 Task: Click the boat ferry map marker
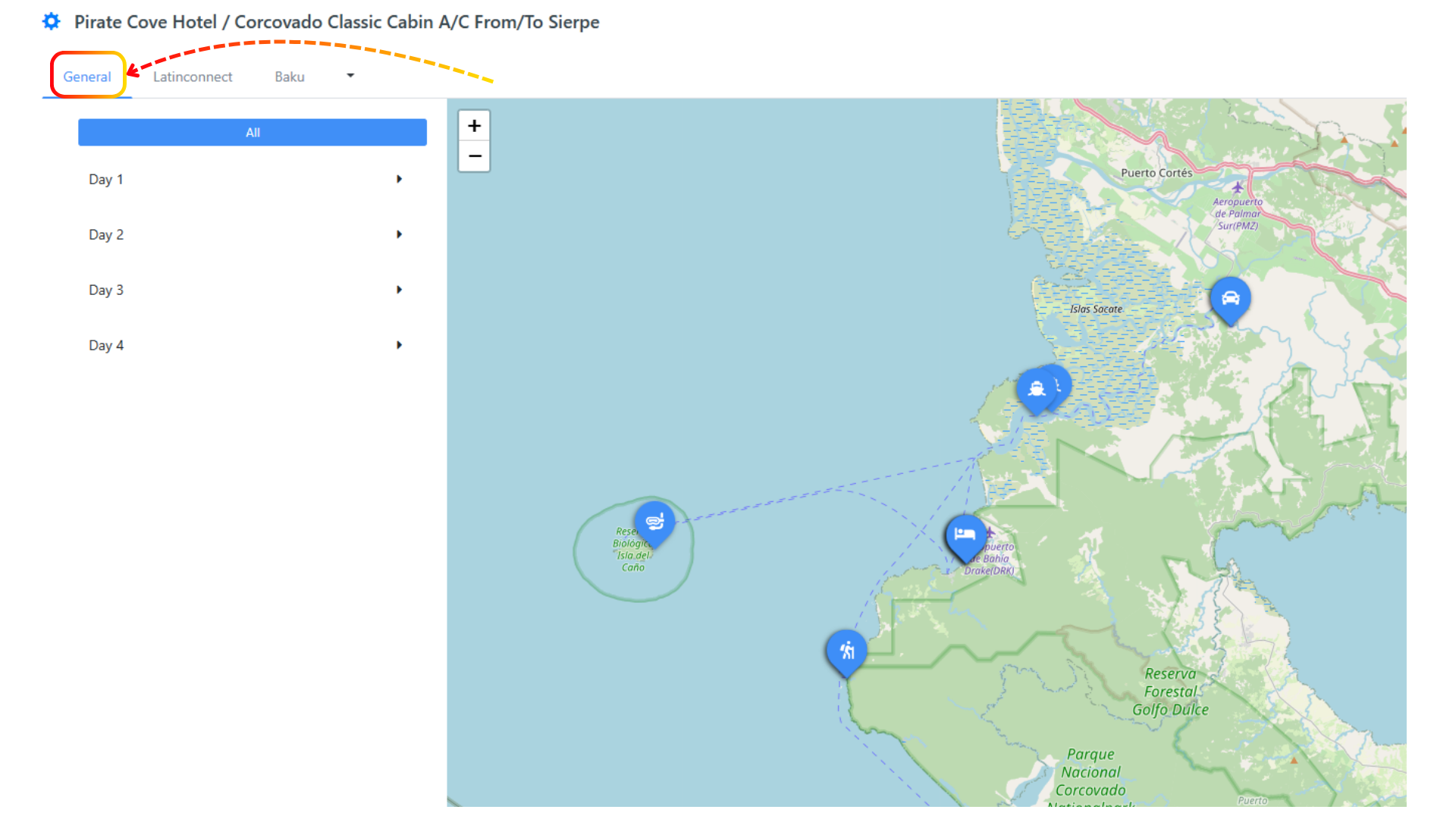tap(1036, 390)
